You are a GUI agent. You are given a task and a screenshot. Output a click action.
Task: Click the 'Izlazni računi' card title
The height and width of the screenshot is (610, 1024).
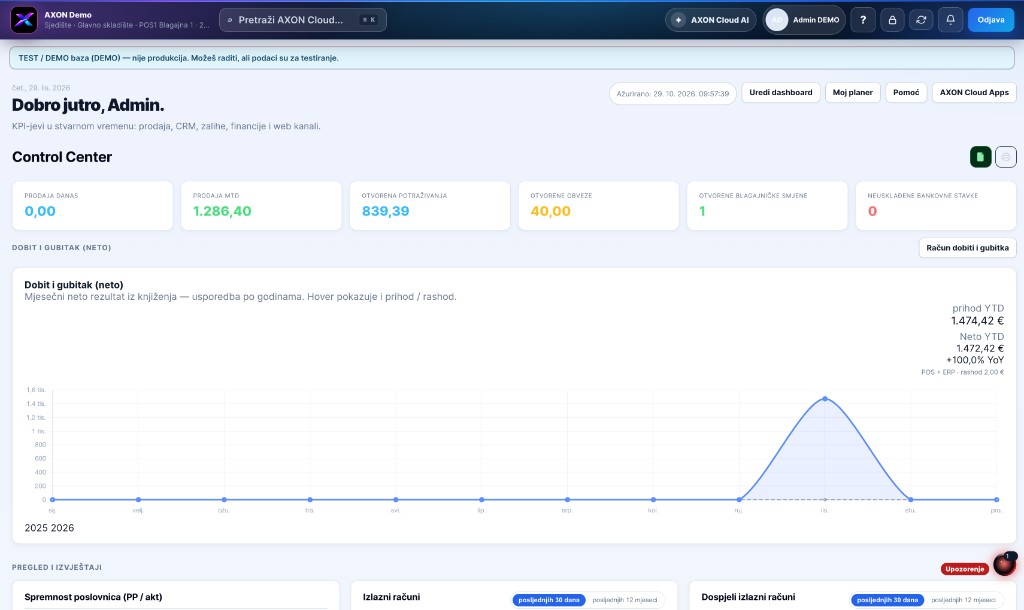coord(391,597)
